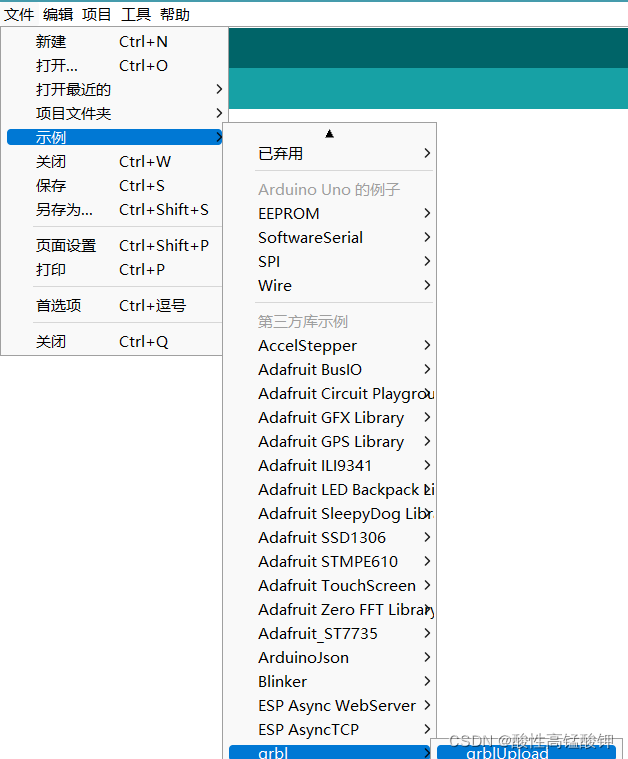Select highlighted 示例 menu entry

[115, 137]
